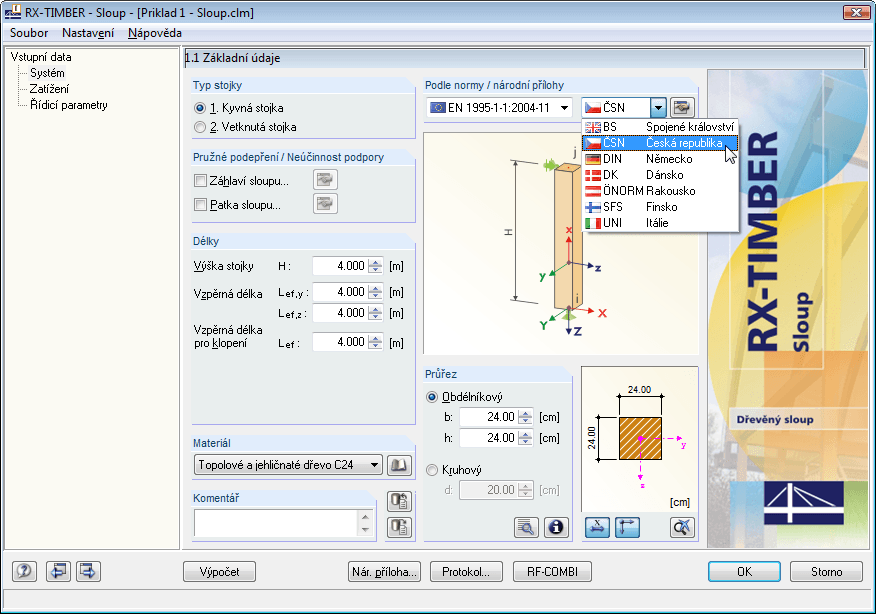Click the info icon in the Průřez panel
Viewport: 876px width, 614px height.
(556, 527)
